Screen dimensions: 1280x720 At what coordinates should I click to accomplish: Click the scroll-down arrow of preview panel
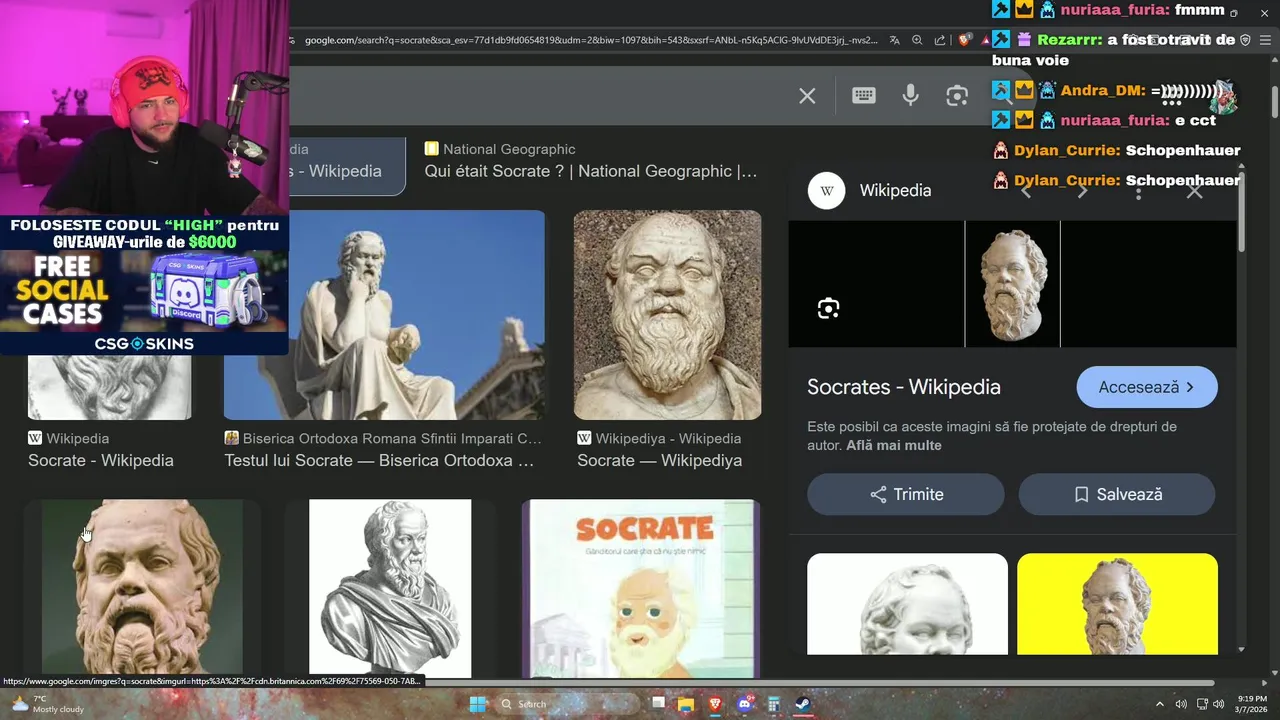point(1242,649)
